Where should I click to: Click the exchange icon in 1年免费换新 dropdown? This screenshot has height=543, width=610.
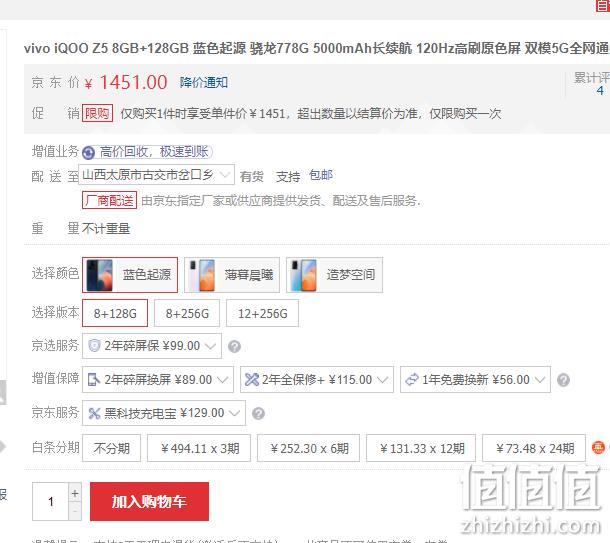click(412, 379)
